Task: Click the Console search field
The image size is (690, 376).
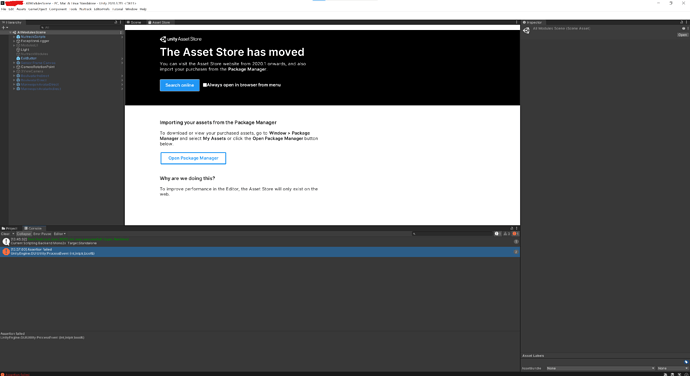Action: [x=452, y=234]
